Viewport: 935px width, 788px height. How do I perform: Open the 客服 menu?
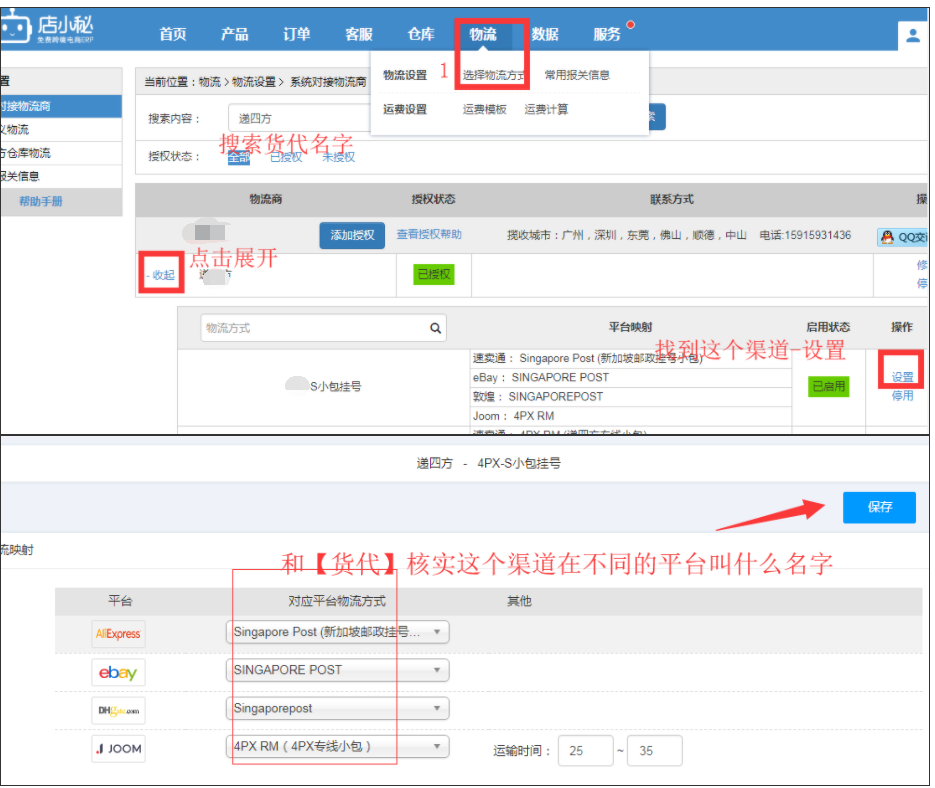coord(359,35)
